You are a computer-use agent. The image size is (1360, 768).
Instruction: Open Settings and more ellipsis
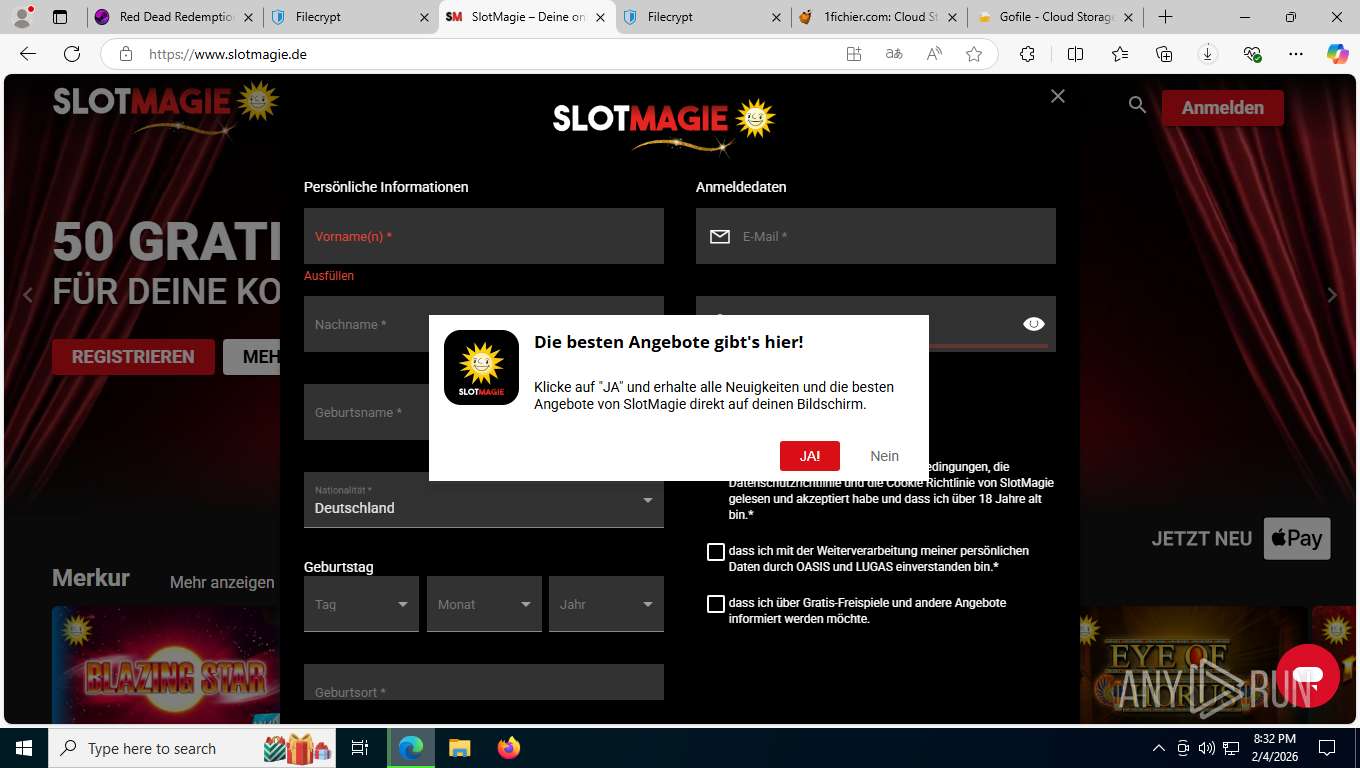(x=1296, y=54)
